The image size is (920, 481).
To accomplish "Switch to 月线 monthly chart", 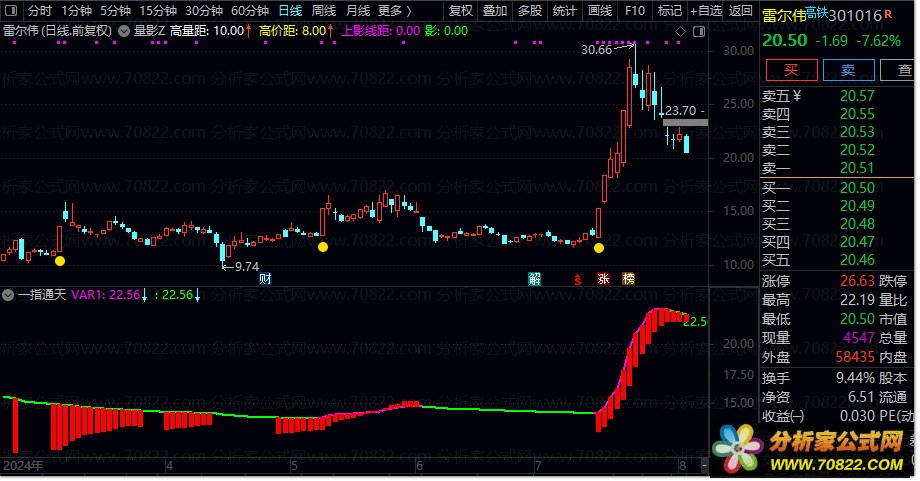I will 358,11.
